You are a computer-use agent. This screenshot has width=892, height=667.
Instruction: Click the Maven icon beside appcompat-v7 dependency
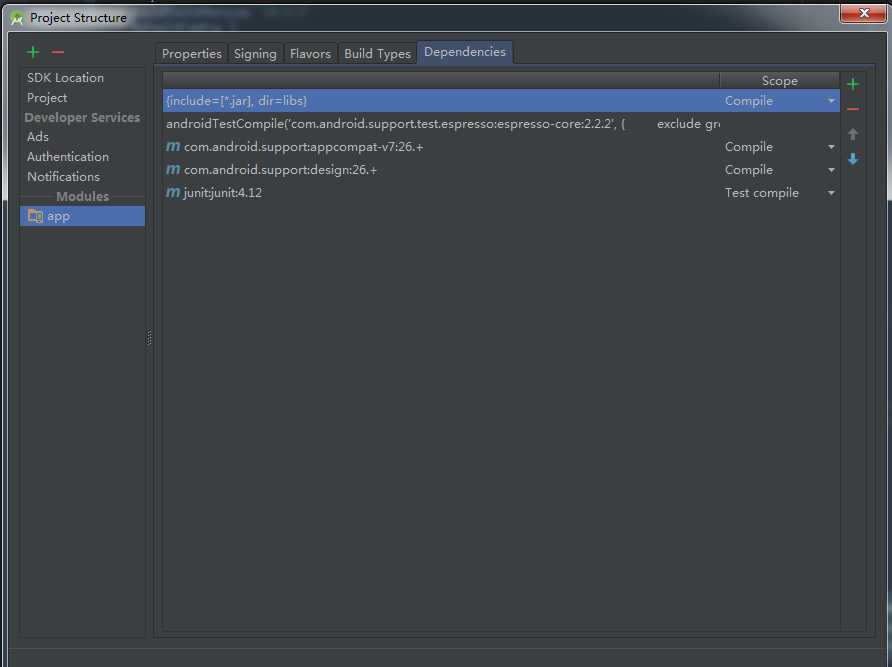click(x=173, y=147)
